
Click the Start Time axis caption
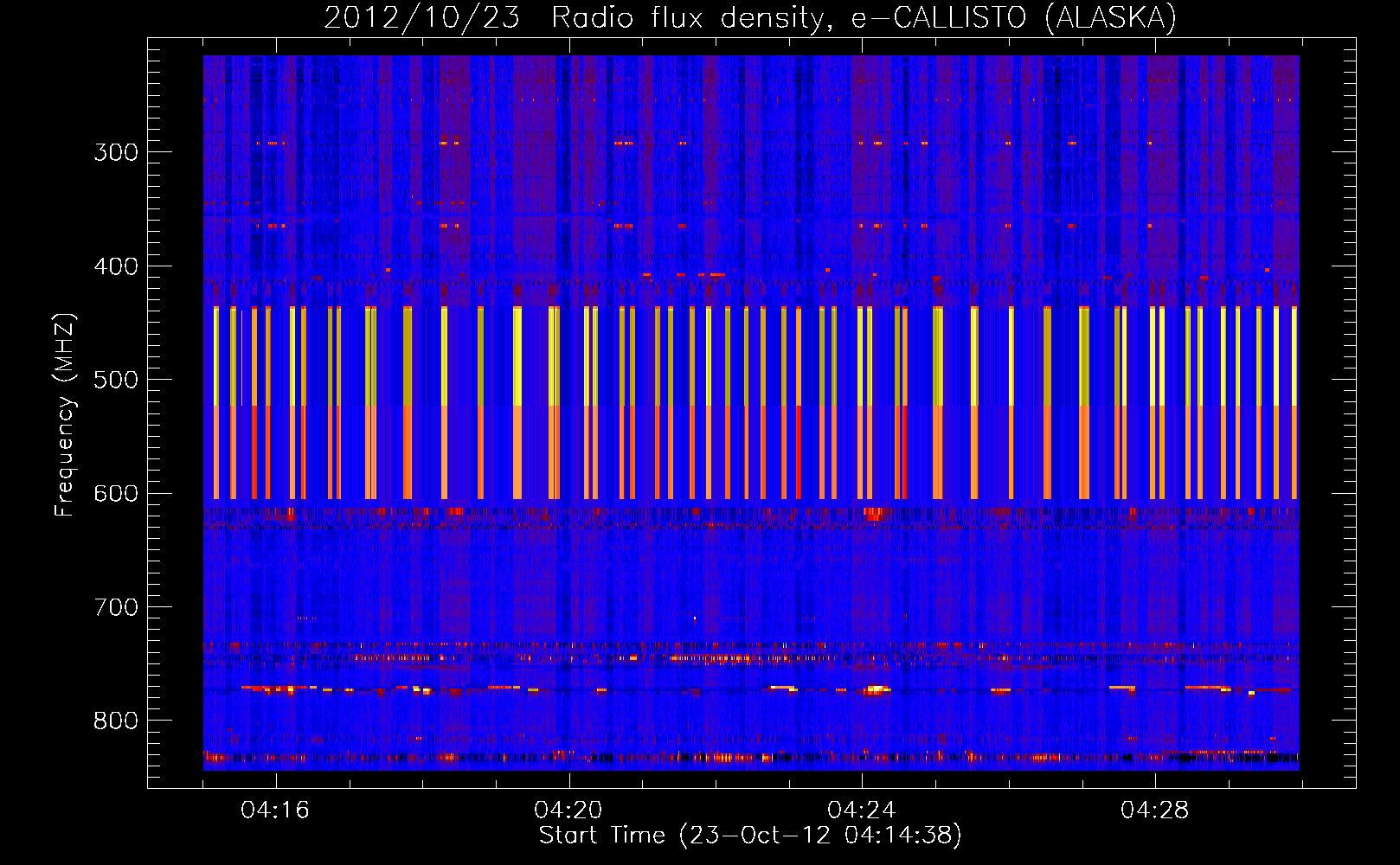coord(750,836)
